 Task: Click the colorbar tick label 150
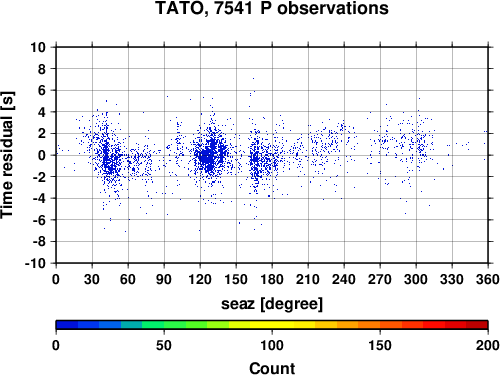(x=380, y=345)
